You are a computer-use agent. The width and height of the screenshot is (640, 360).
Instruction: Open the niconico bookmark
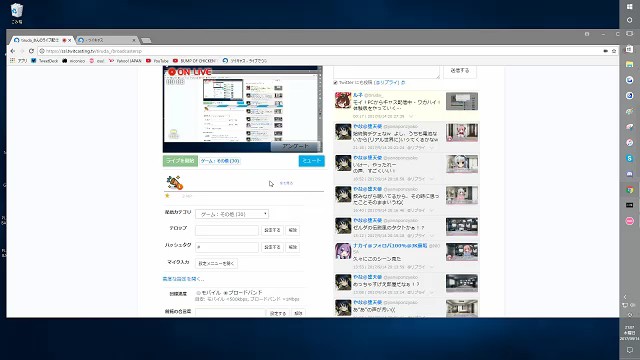[73, 61]
